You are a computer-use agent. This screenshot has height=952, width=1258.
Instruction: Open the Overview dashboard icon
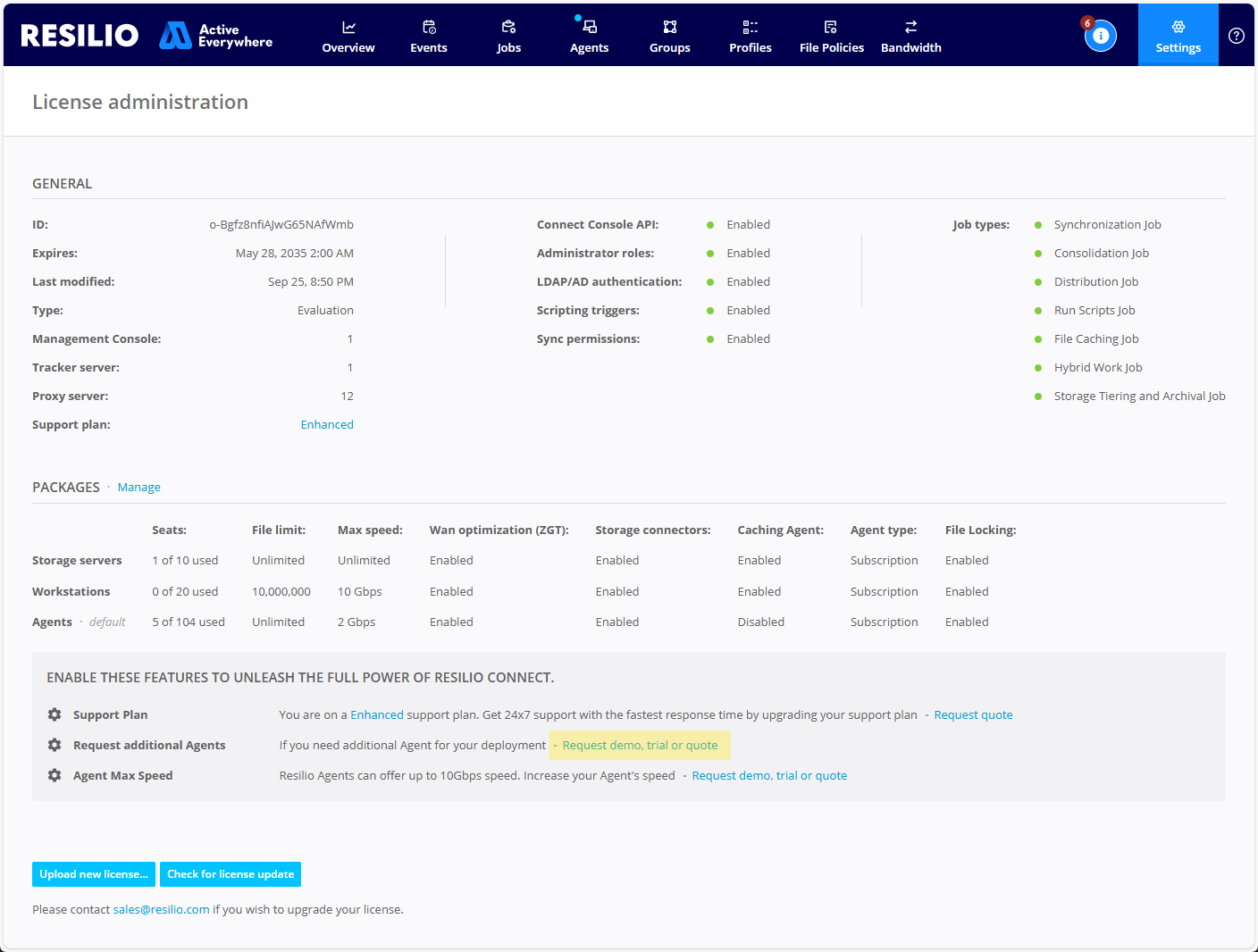coord(348,27)
